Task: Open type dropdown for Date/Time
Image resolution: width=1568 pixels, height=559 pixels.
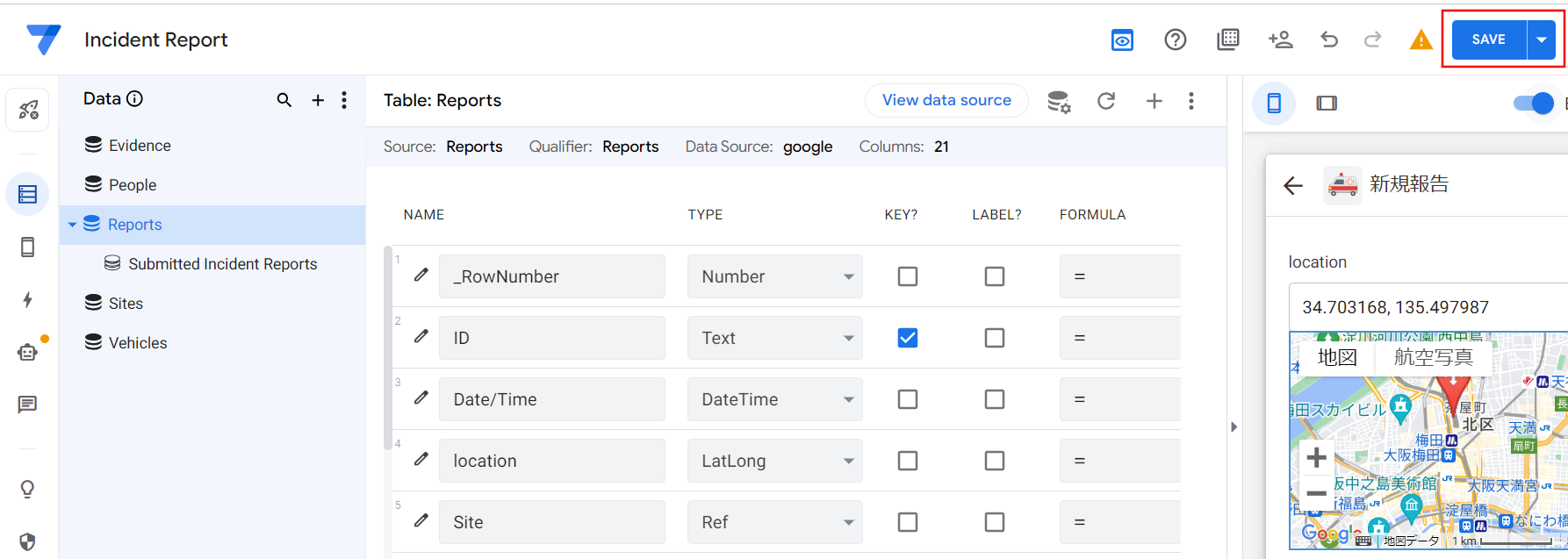Action: tap(774, 399)
